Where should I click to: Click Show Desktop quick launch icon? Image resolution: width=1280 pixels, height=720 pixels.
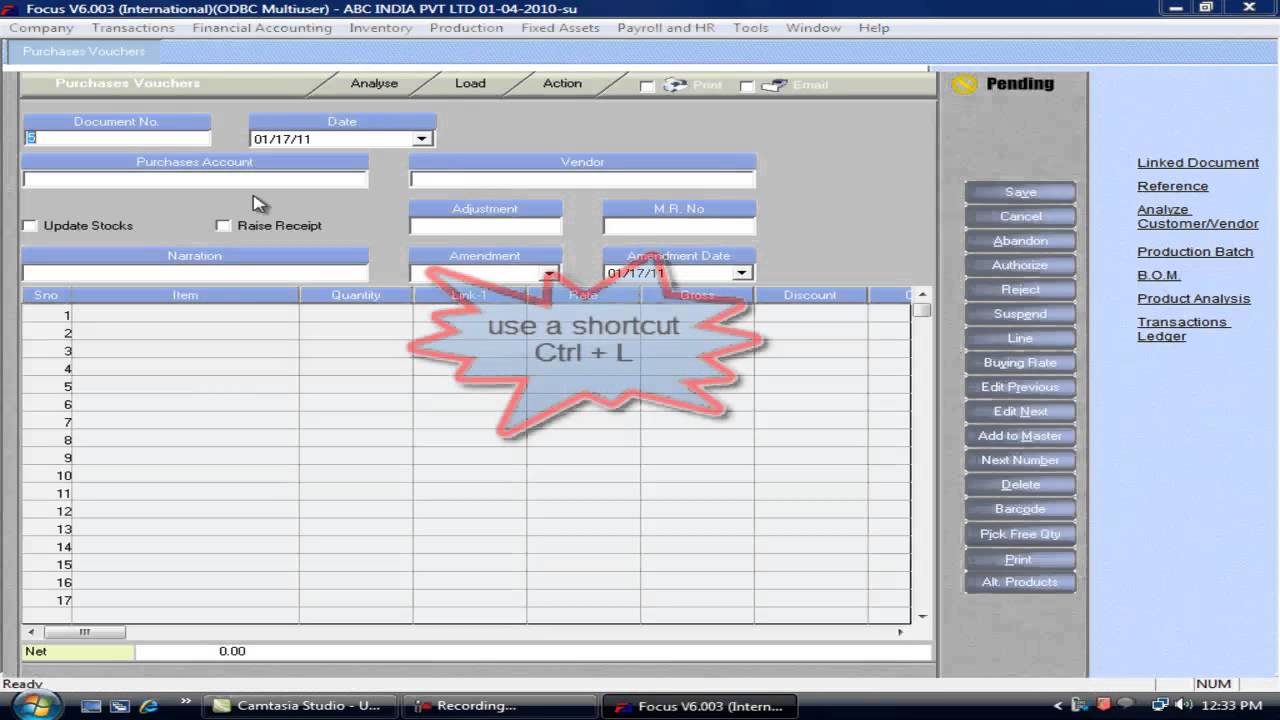(91, 706)
